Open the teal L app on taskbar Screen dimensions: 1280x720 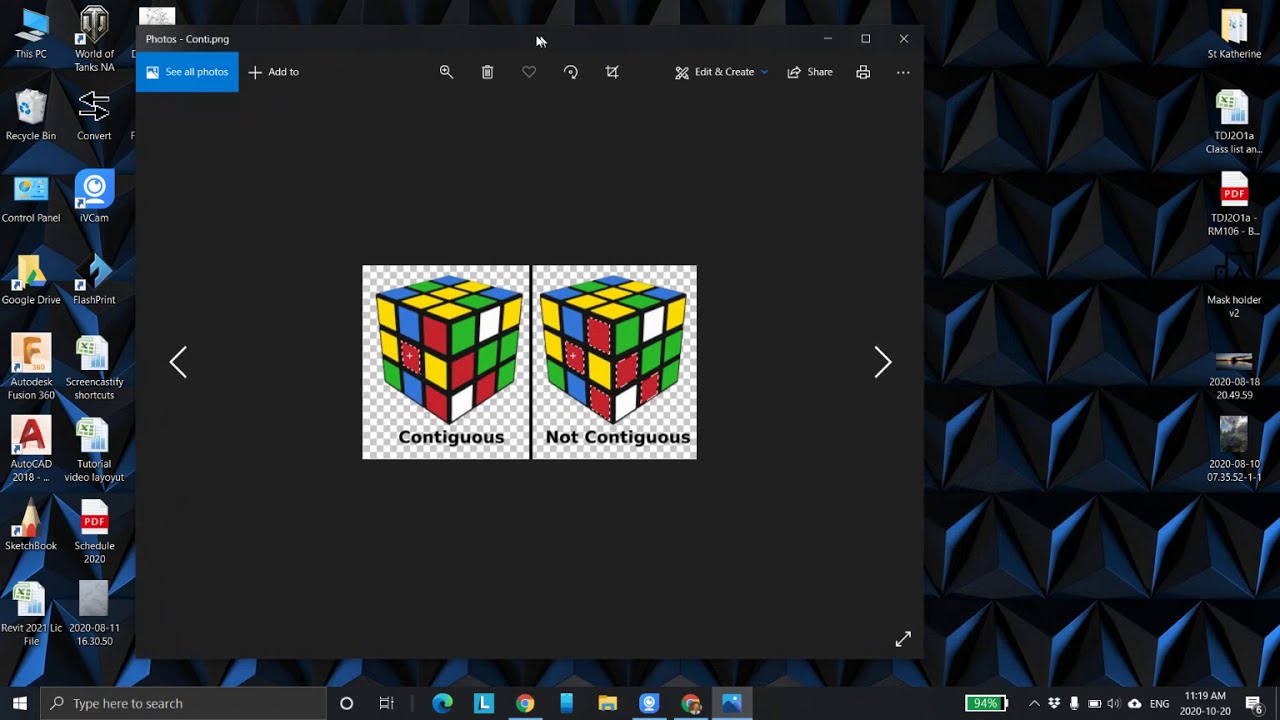coord(484,703)
